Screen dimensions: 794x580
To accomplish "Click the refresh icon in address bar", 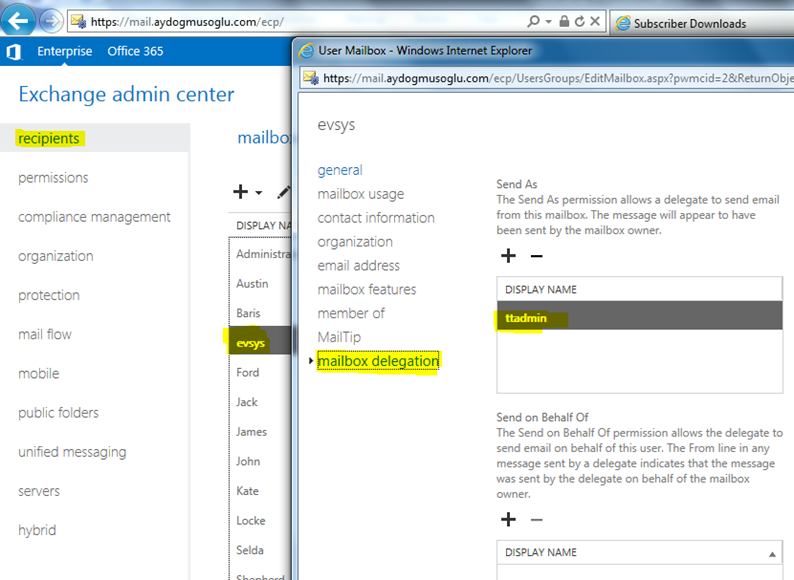I will [596, 21].
